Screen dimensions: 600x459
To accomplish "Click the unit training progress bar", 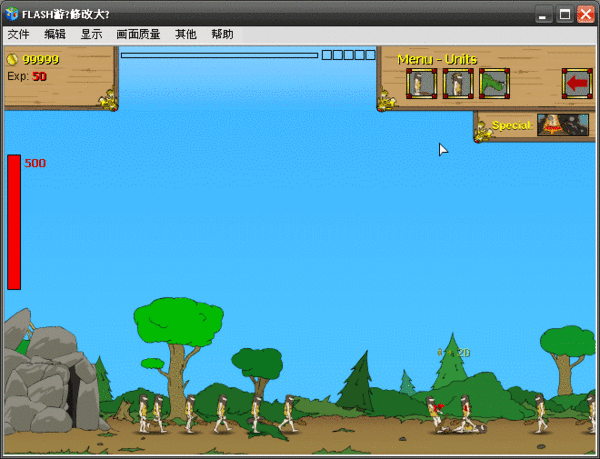I will pyautogui.click(x=219, y=55).
